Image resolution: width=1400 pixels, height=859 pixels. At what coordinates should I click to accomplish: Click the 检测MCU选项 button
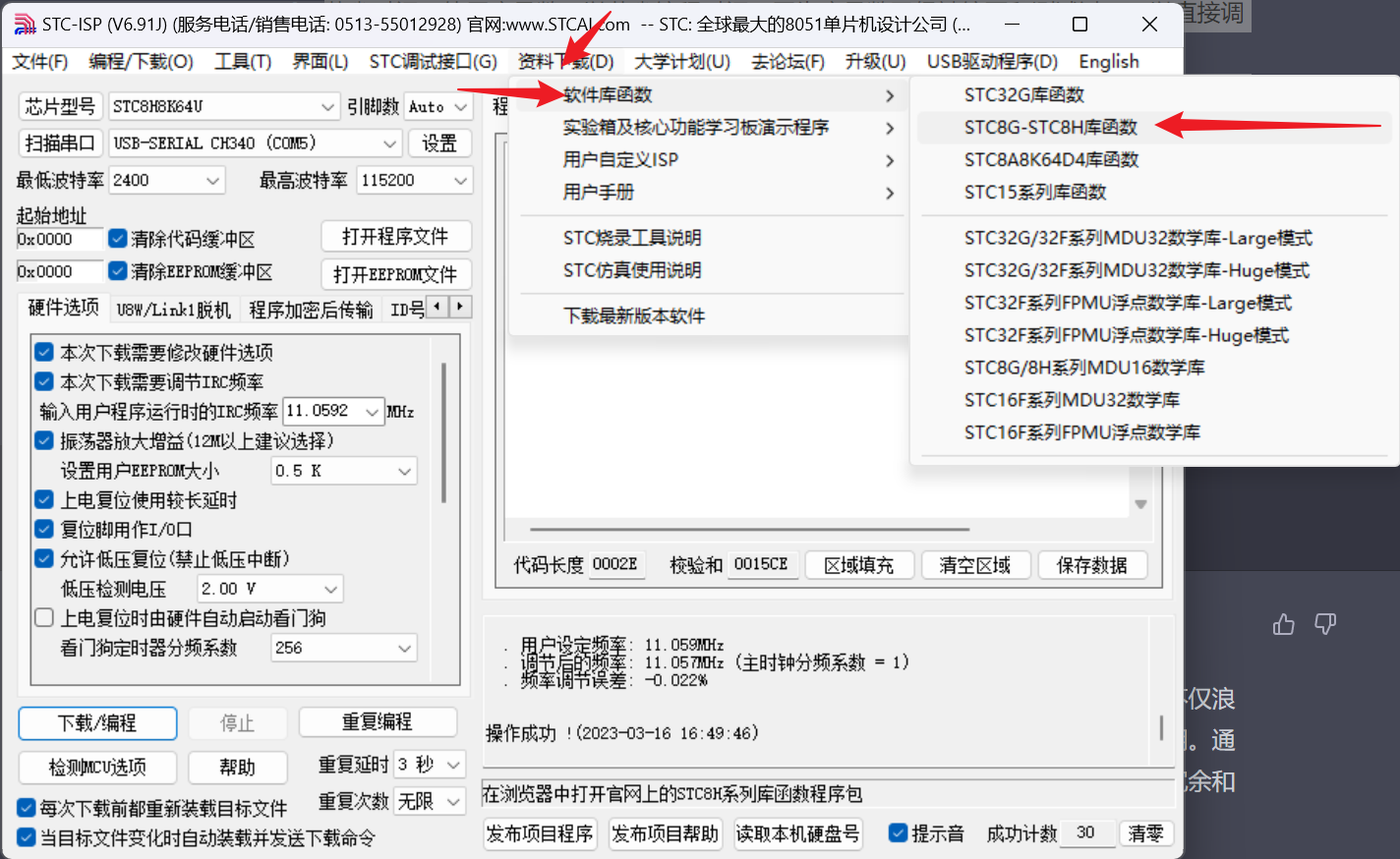click(x=97, y=767)
